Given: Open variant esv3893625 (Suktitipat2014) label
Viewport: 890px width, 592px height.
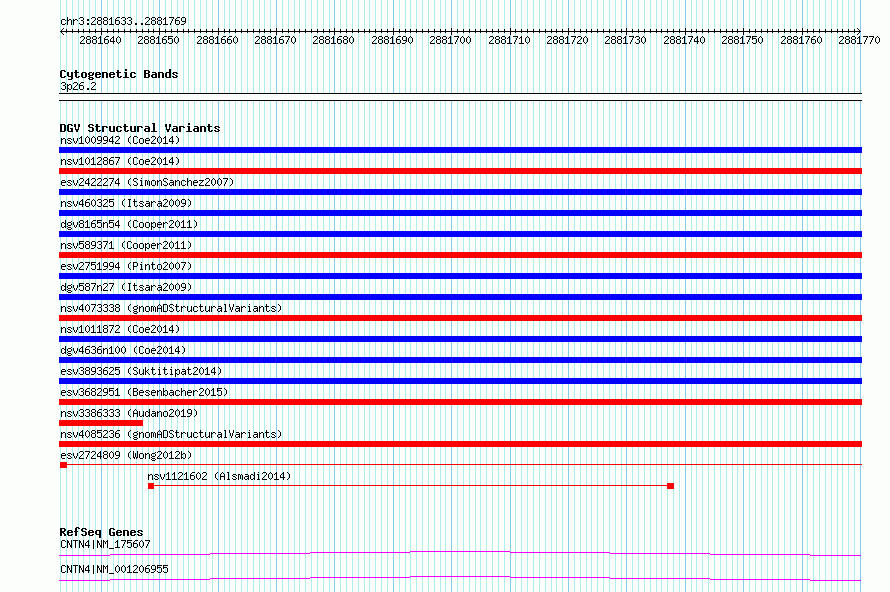Looking at the screenshot, I should (x=141, y=371).
